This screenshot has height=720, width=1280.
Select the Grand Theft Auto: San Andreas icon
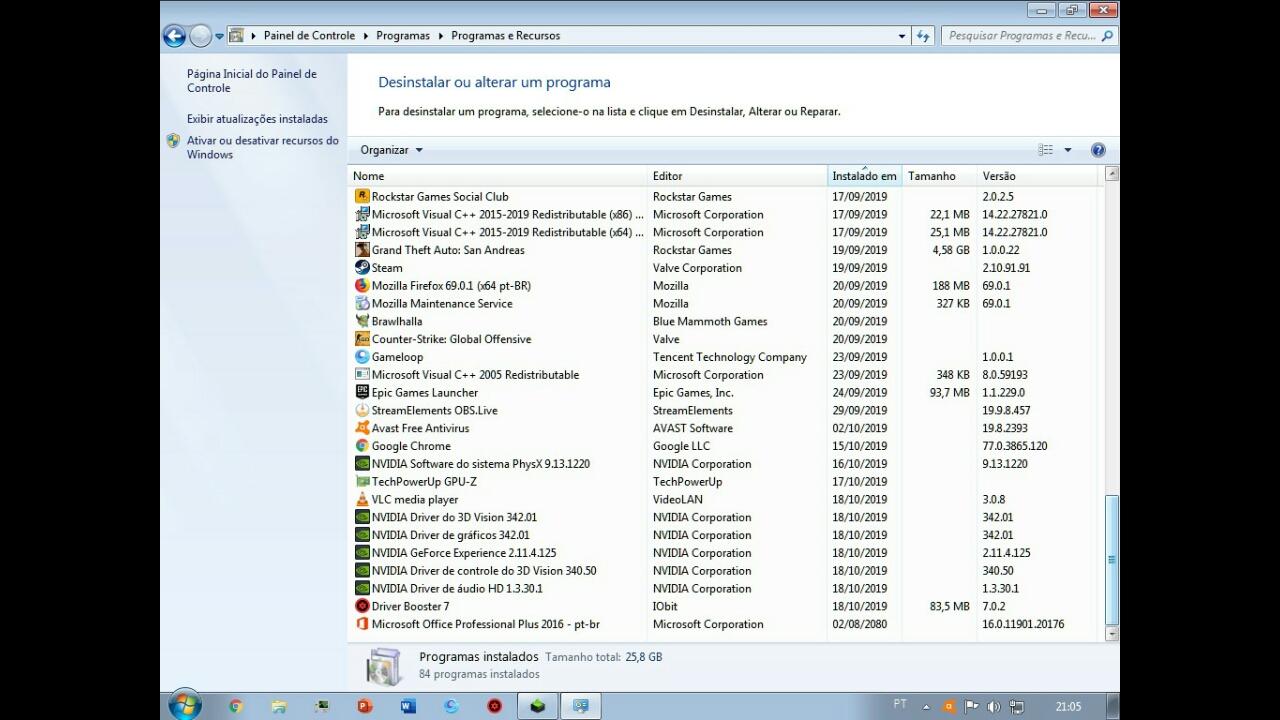[362, 250]
